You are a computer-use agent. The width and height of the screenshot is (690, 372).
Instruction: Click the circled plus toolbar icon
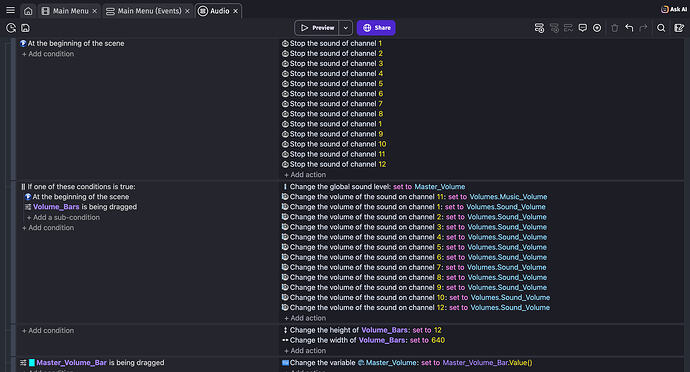pyautogui.click(x=597, y=28)
